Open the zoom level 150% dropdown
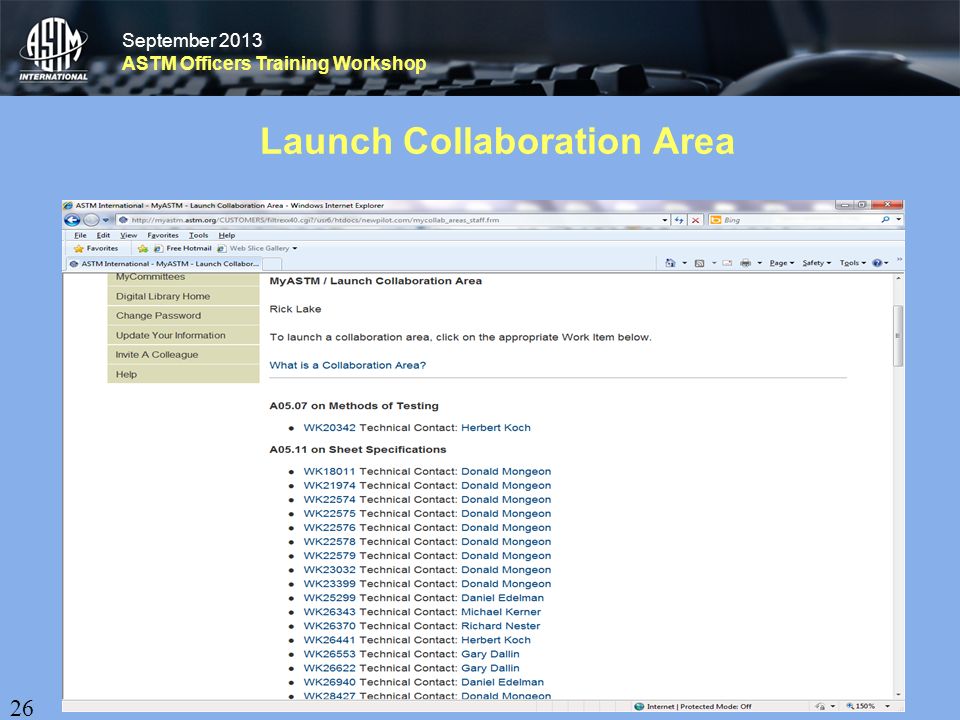 tap(888, 707)
